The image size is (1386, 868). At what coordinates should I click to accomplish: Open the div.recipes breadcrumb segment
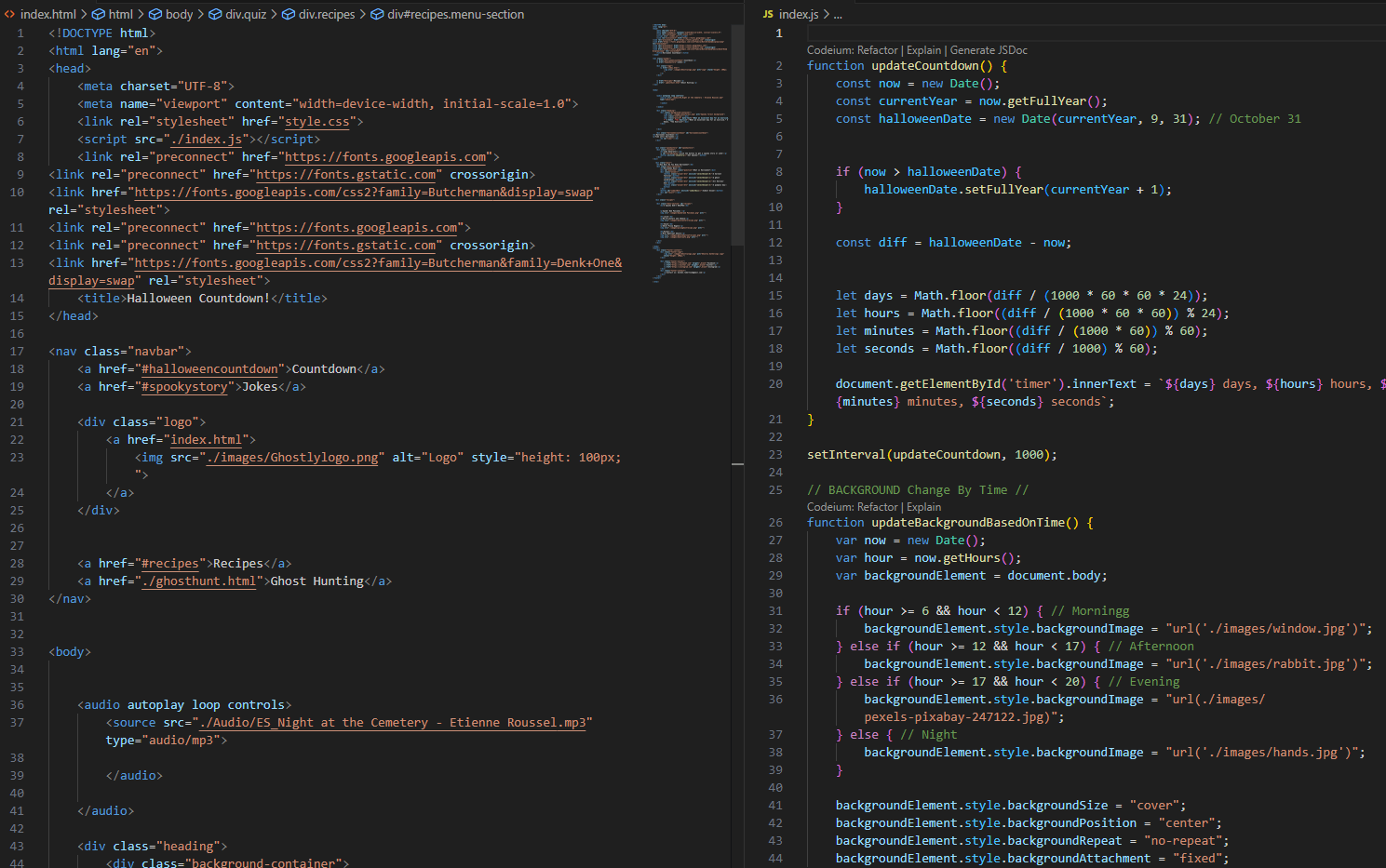click(318, 14)
